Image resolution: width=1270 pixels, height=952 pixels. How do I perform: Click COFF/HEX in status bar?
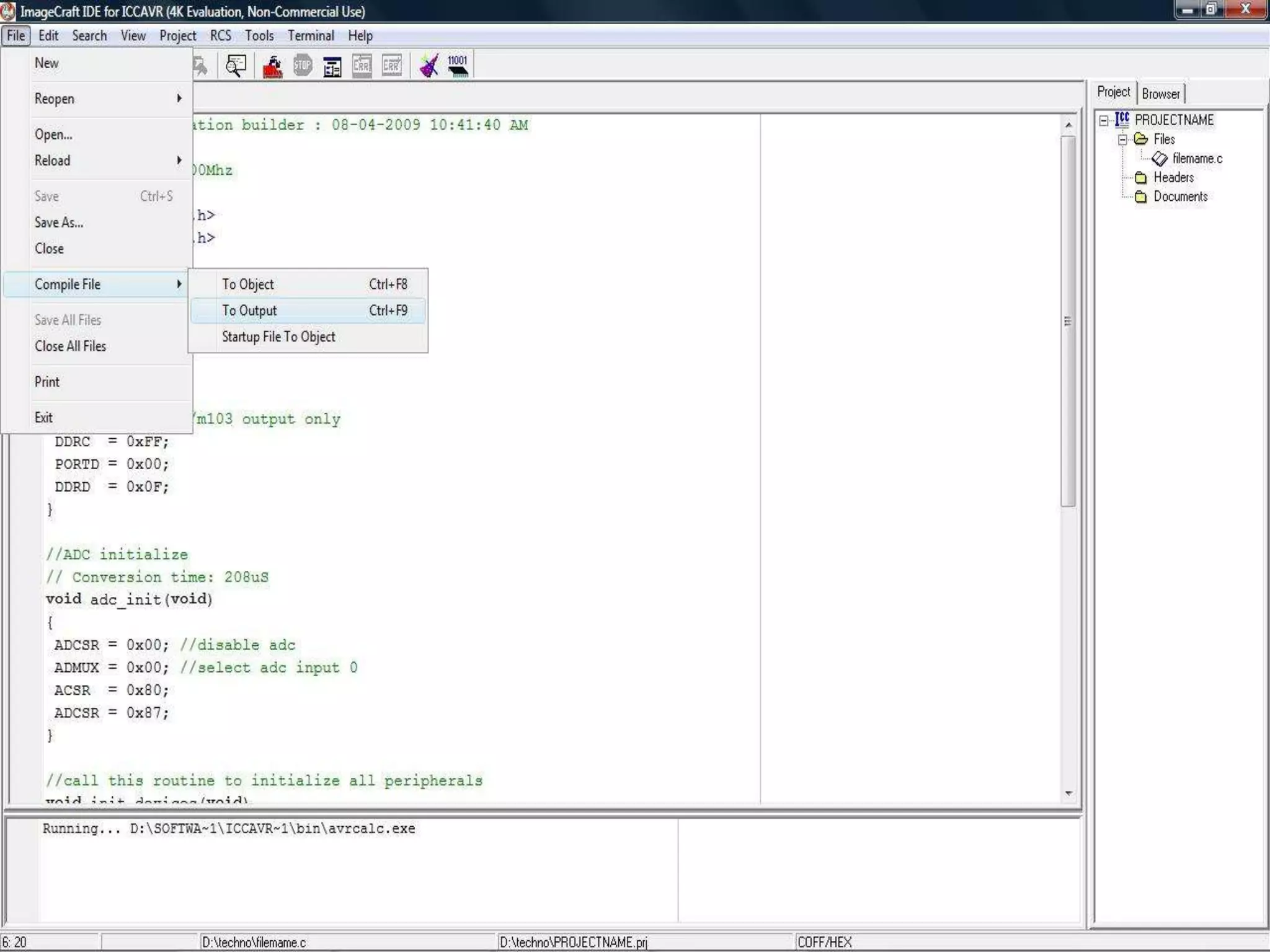coord(825,943)
